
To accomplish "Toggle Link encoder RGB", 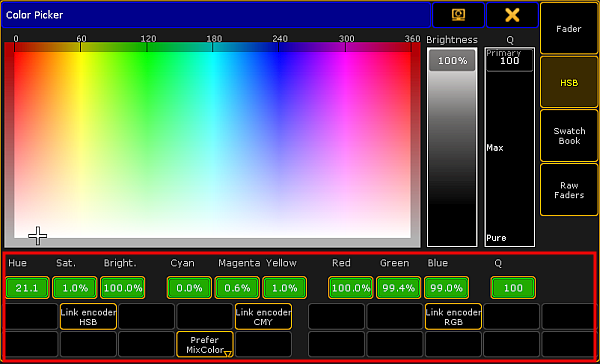I will coord(453,317).
